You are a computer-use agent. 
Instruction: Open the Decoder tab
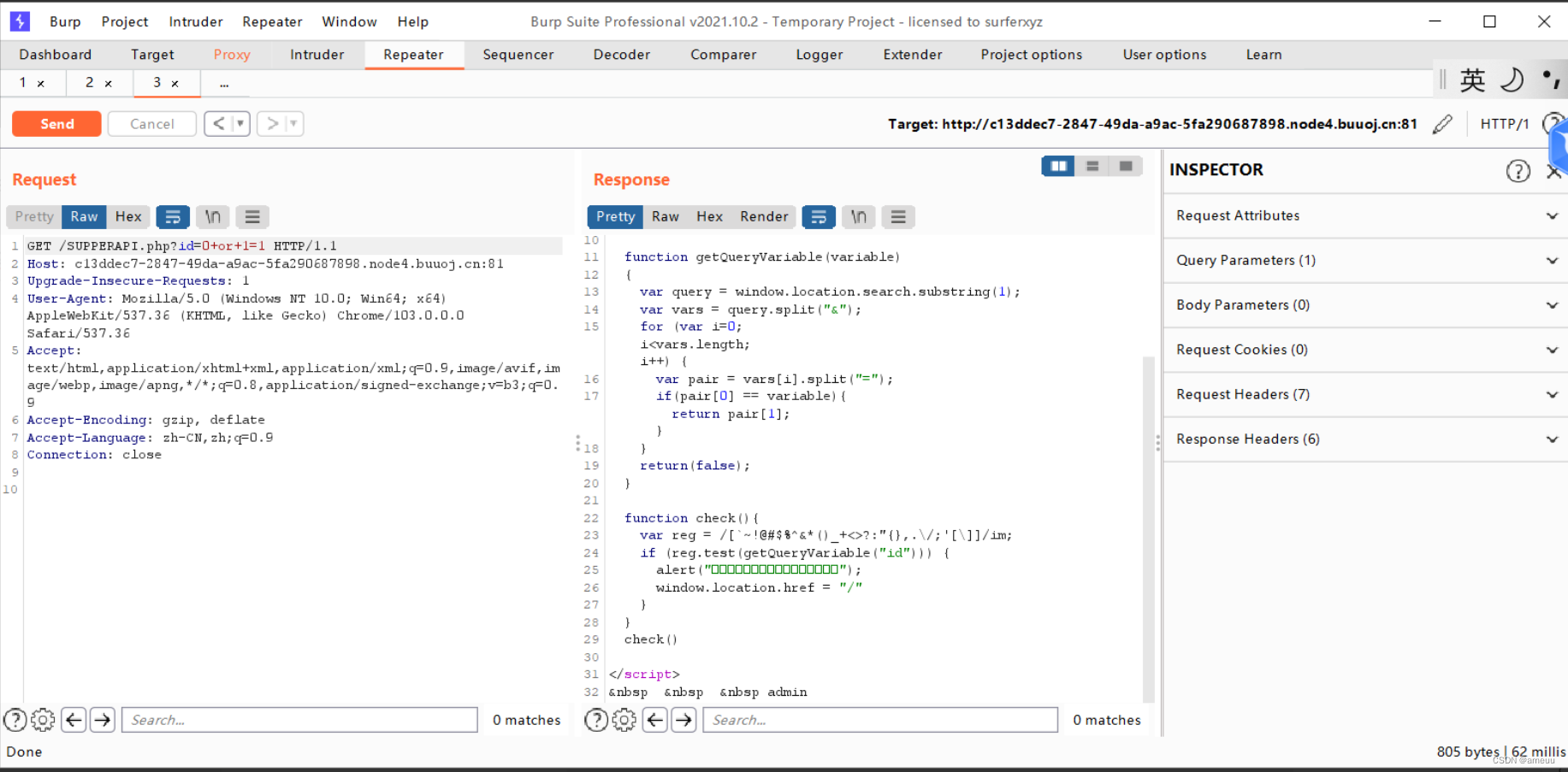tap(622, 55)
